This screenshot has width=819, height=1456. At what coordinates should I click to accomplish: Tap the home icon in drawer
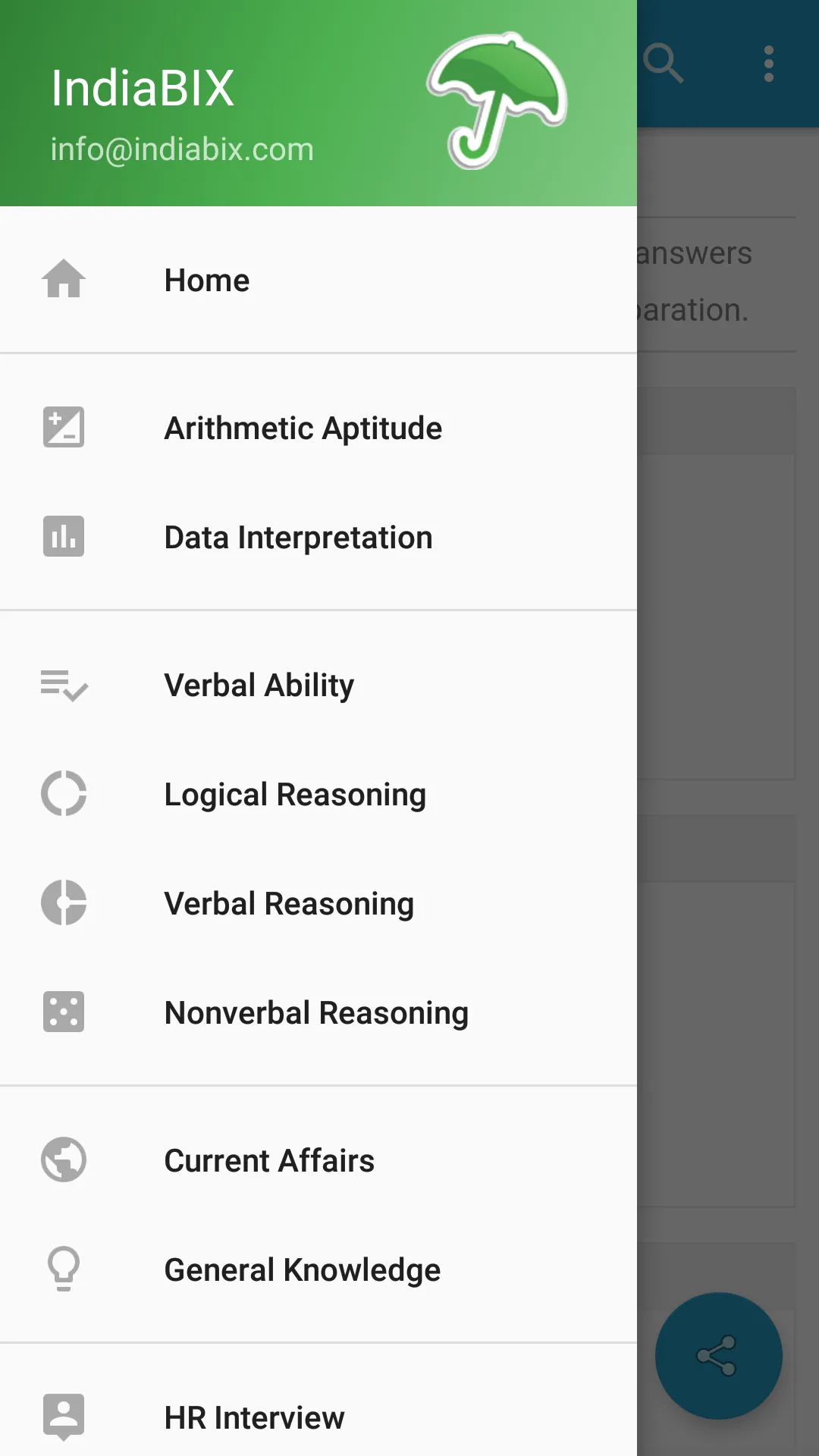[64, 279]
